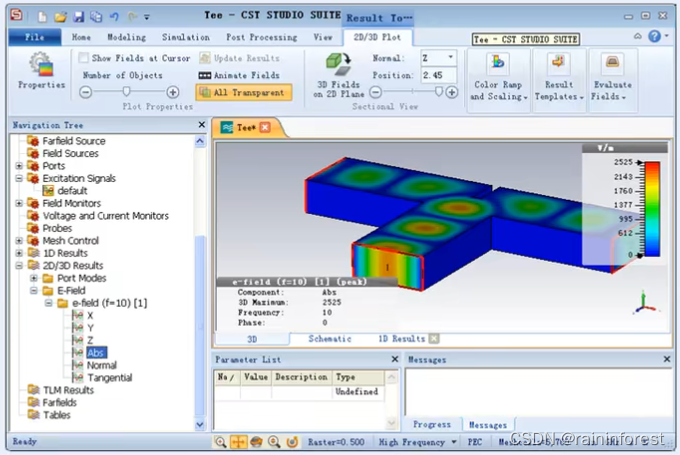Switch to the Schematic view tab
Viewport: 680px width, 455px height.
pos(330,339)
